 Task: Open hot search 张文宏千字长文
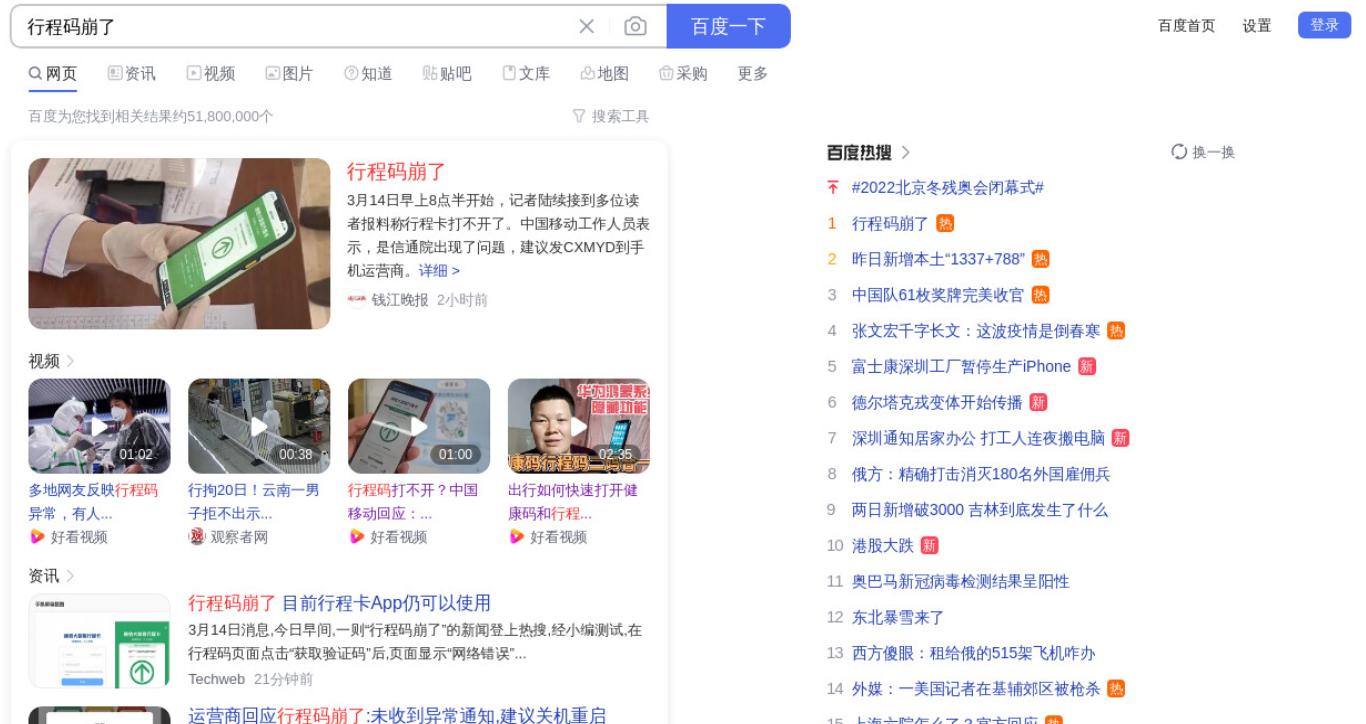pos(976,331)
